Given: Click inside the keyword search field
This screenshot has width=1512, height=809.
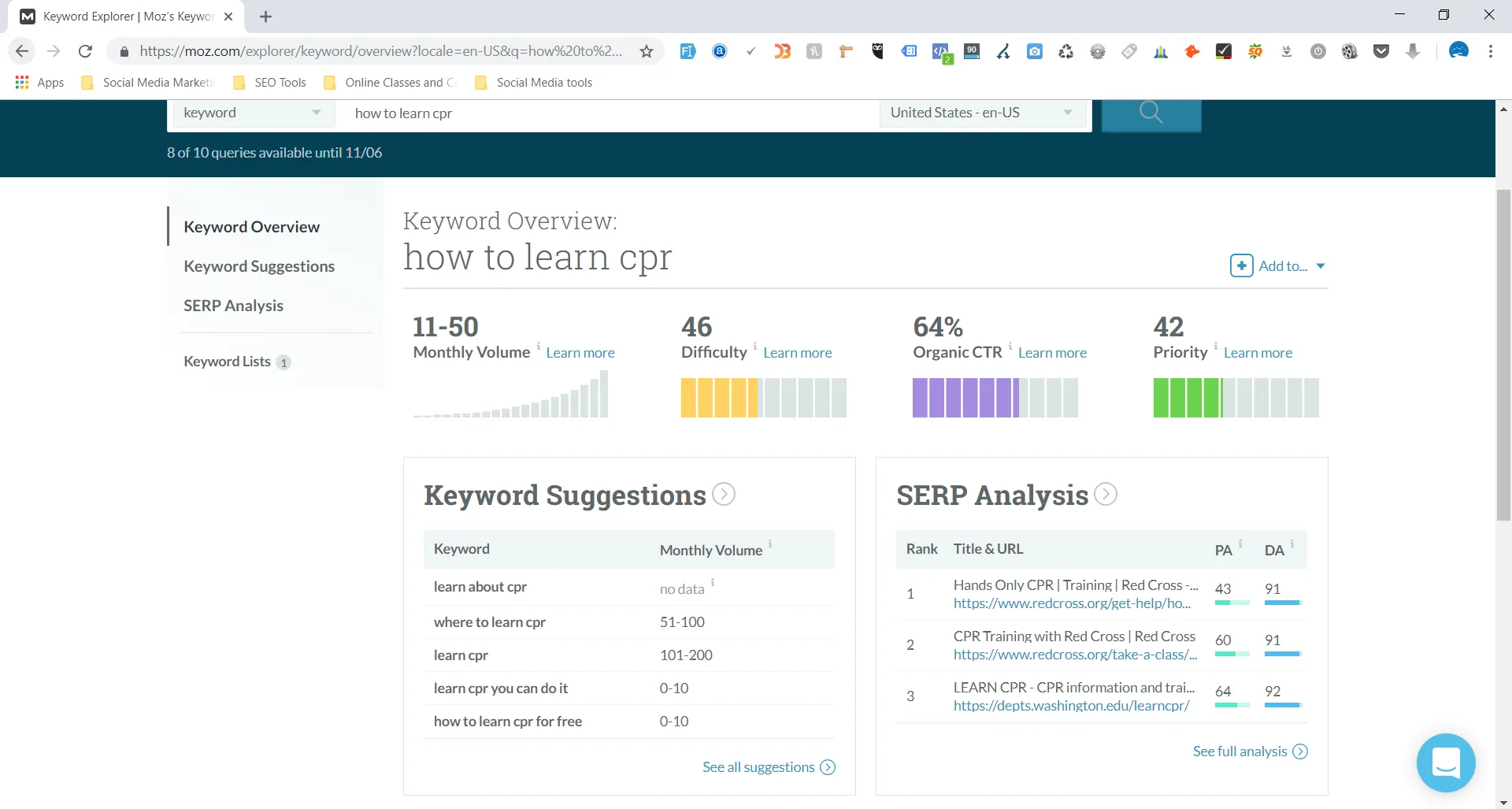Looking at the screenshot, I should pos(606,113).
